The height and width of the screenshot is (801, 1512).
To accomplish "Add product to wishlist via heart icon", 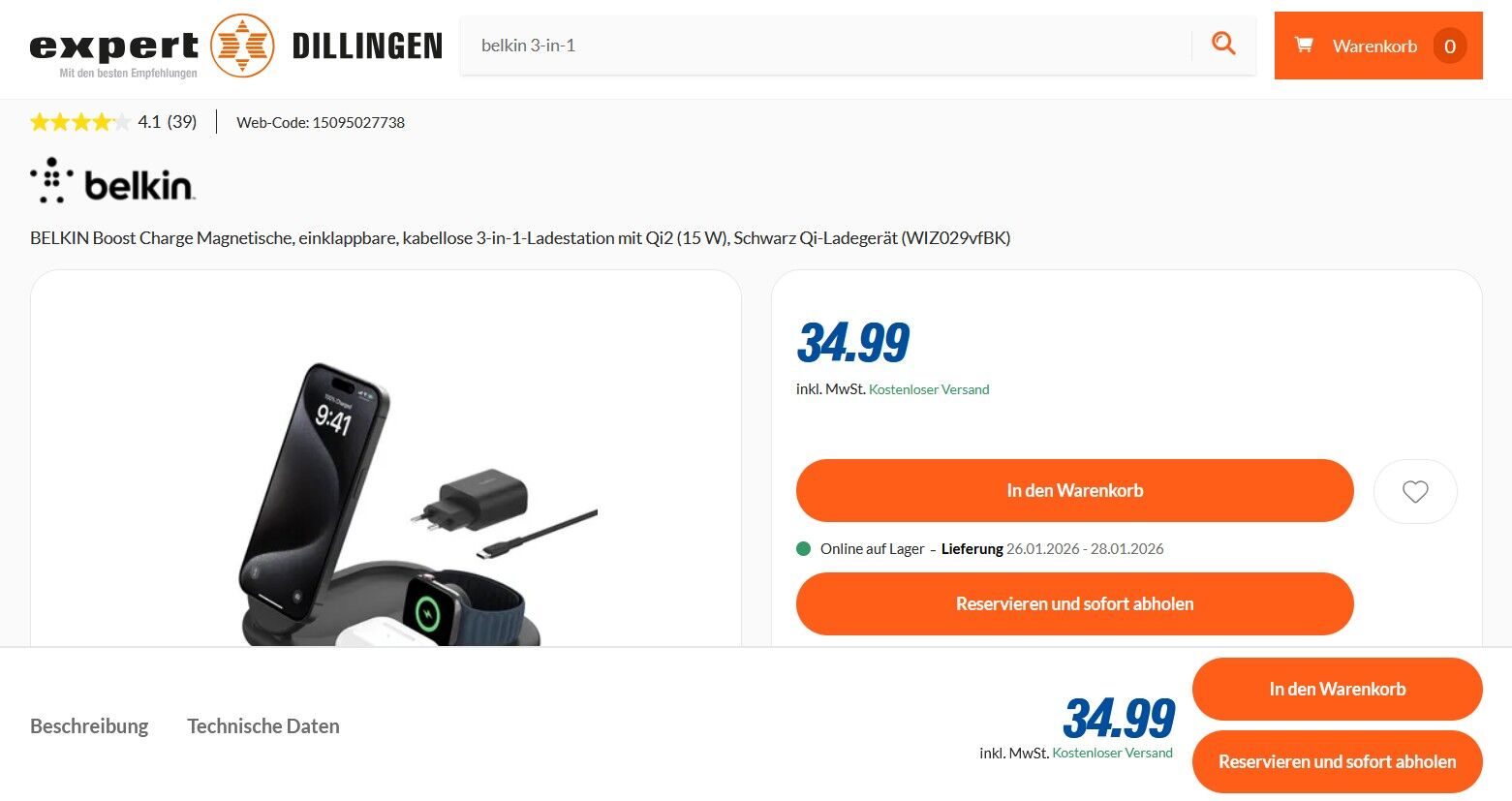I will pyautogui.click(x=1415, y=491).
